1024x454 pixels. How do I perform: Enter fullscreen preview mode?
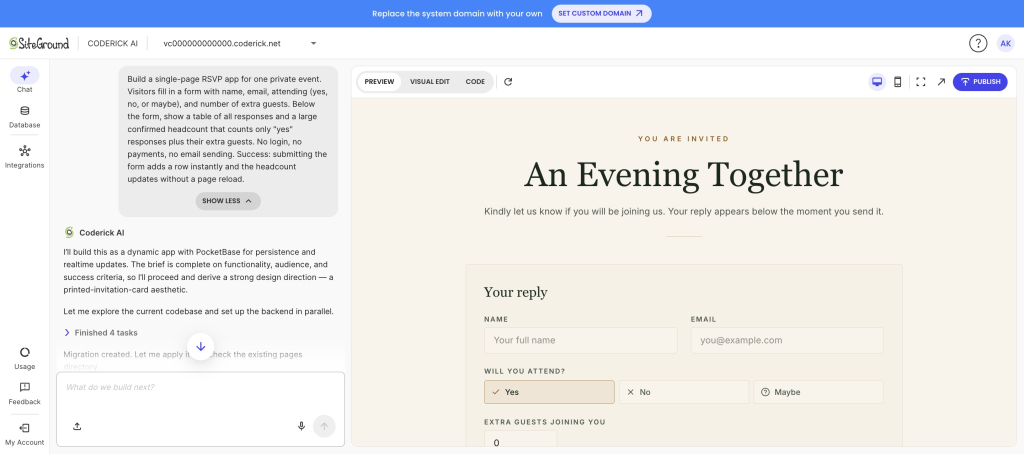click(920, 82)
